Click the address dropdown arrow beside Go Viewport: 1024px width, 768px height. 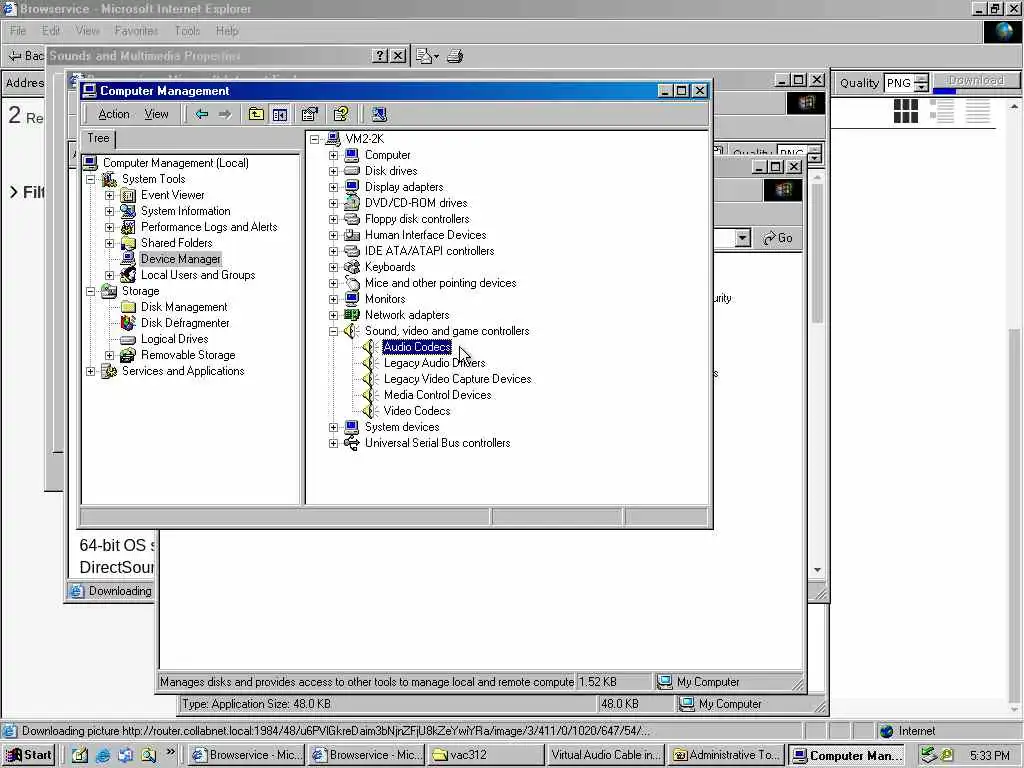coord(742,238)
